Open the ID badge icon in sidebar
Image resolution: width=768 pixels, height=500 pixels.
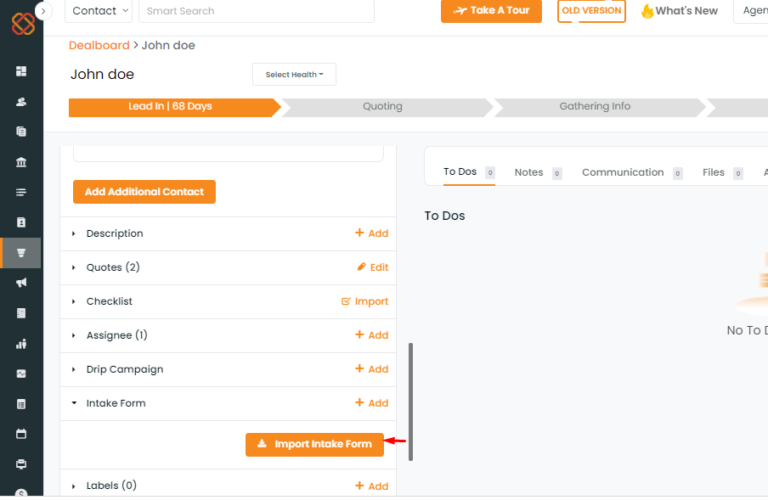21,222
